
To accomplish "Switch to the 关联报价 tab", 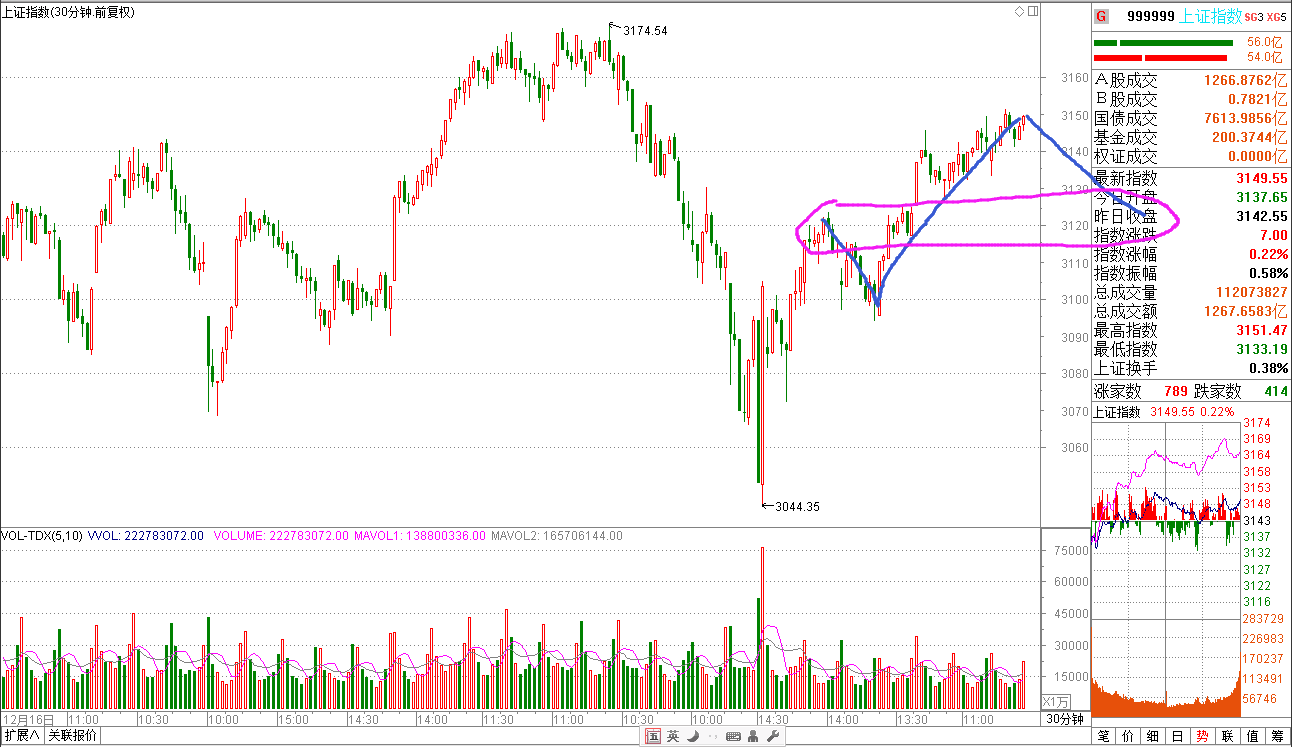I will pyautogui.click(x=73, y=737).
